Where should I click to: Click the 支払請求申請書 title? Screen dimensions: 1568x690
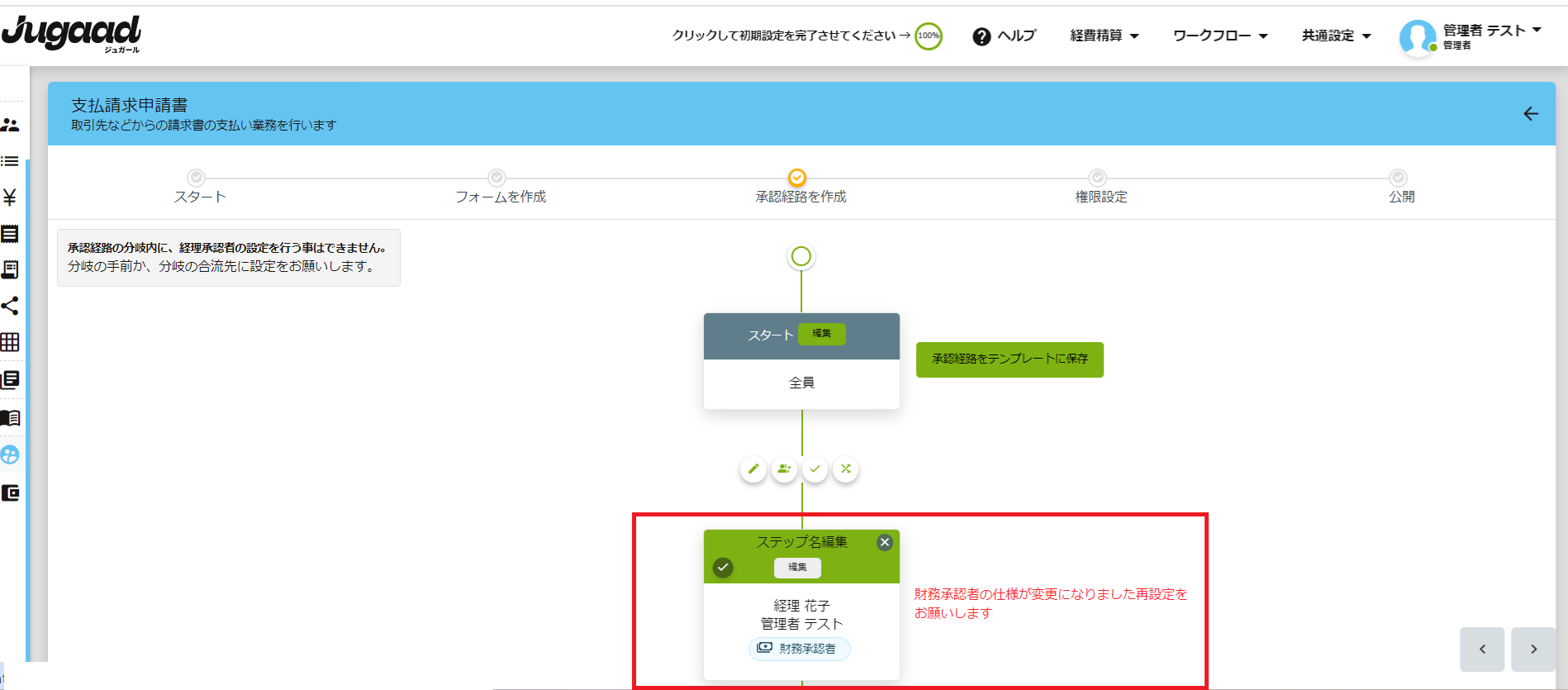pos(130,105)
